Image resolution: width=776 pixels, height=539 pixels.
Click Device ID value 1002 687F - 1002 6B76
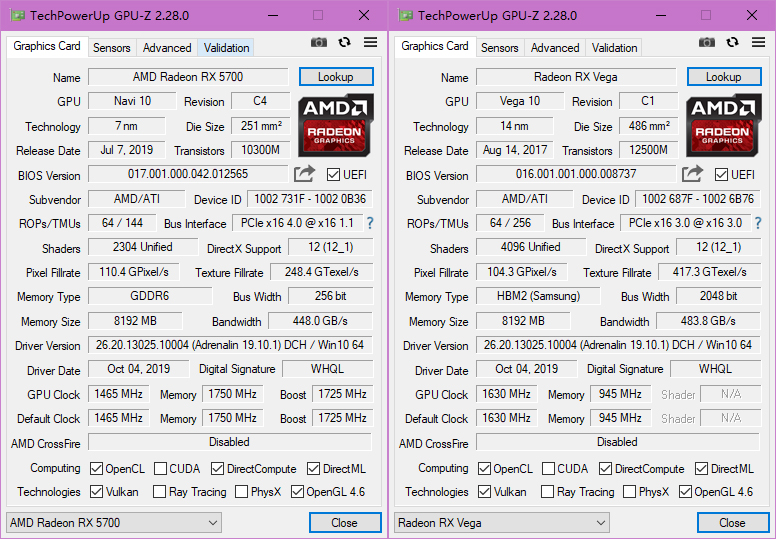(x=698, y=199)
